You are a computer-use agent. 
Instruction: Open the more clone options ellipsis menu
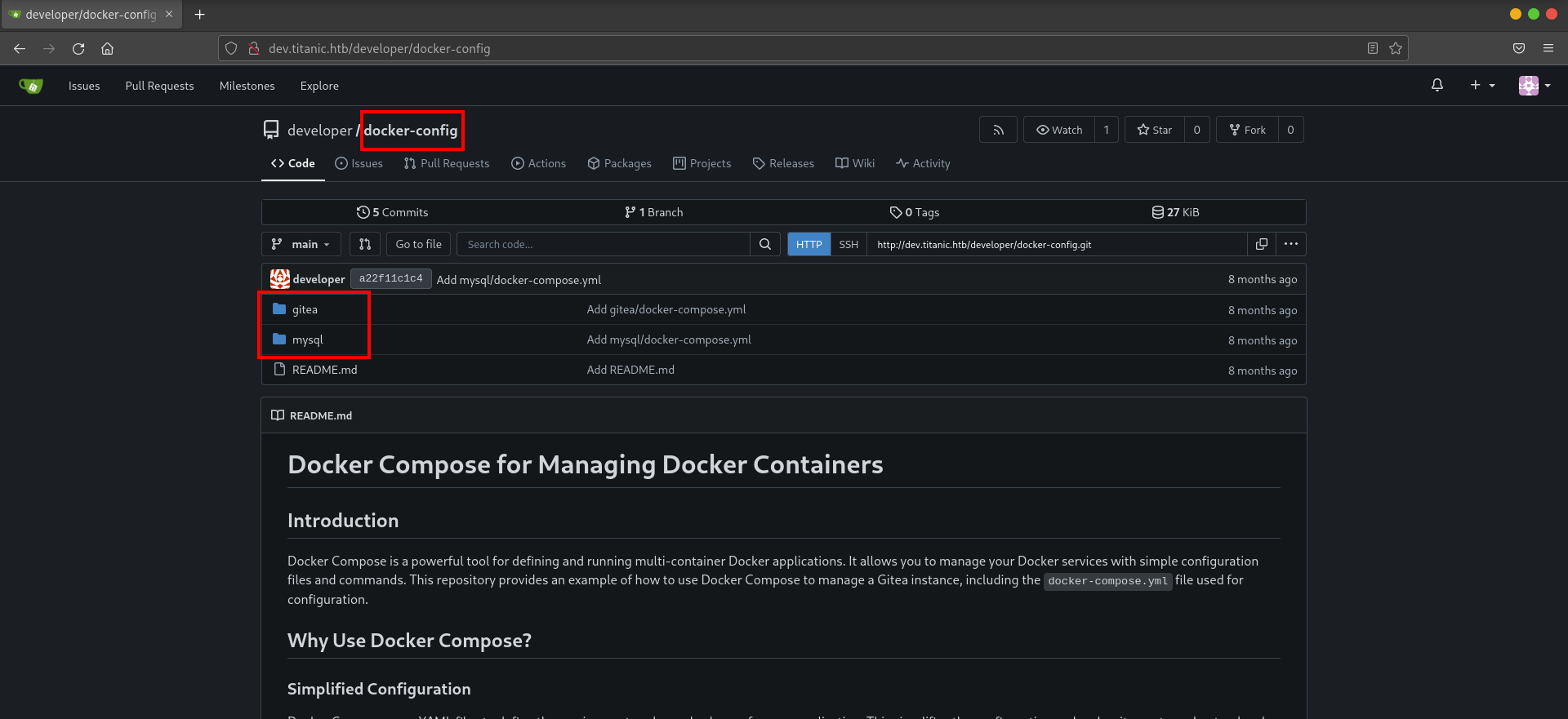pos(1291,244)
